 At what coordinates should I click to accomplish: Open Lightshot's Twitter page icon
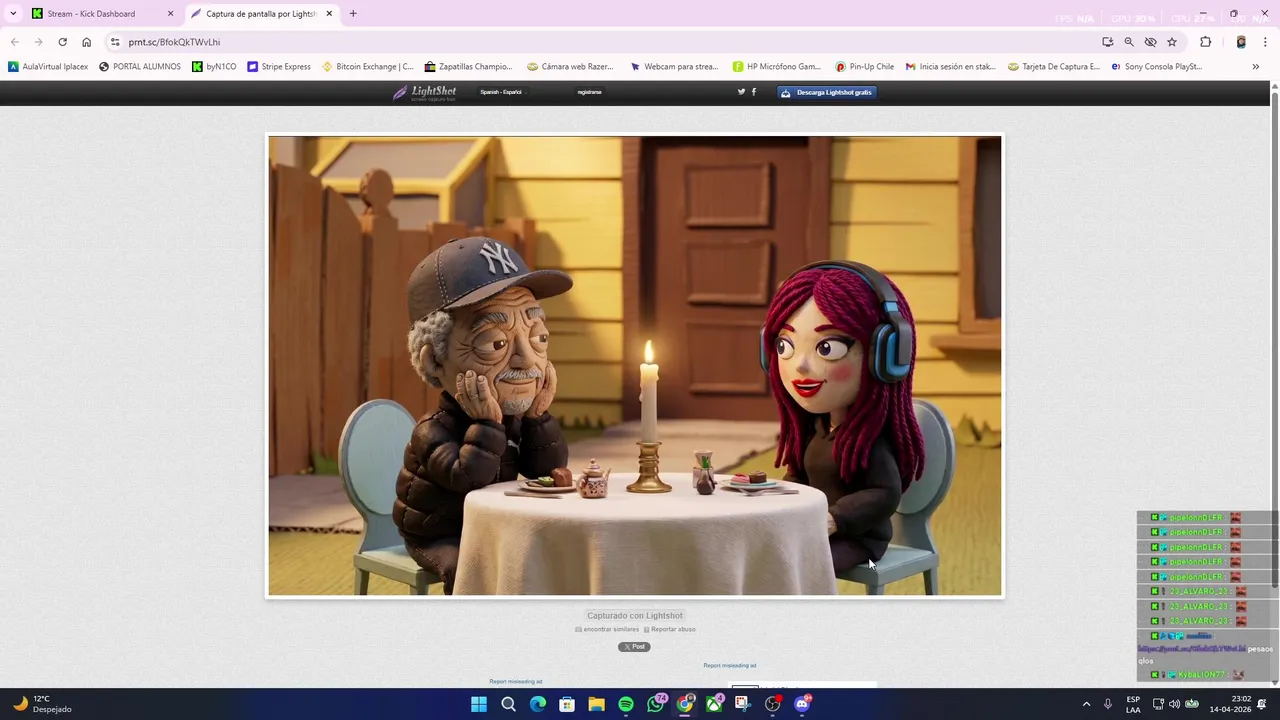pyautogui.click(x=741, y=92)
